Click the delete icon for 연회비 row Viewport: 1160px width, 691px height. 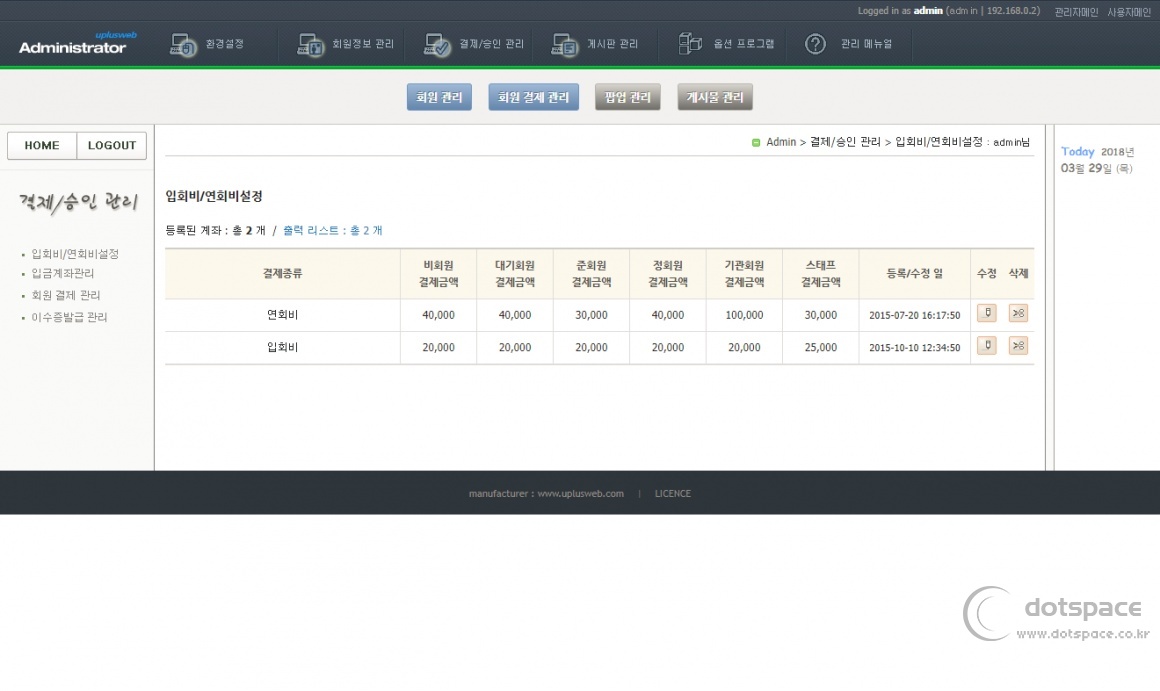1018,314
